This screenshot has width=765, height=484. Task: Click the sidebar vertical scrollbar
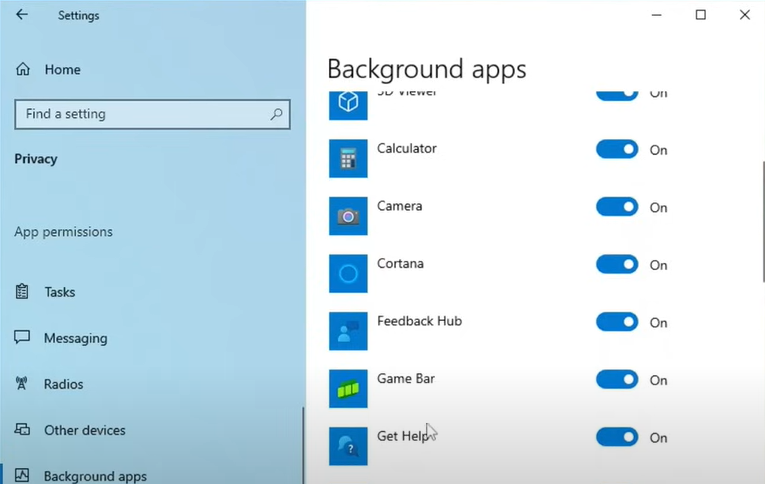tap(303, 445)
